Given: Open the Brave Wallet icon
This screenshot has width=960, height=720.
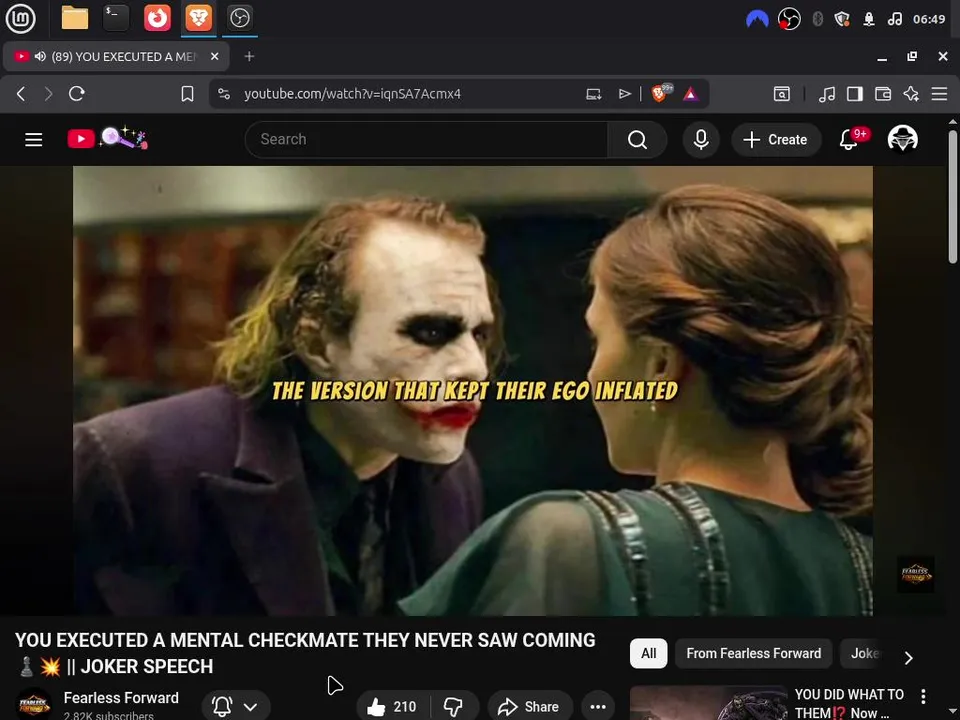Looking at the screenshot, I should [883, 94].
